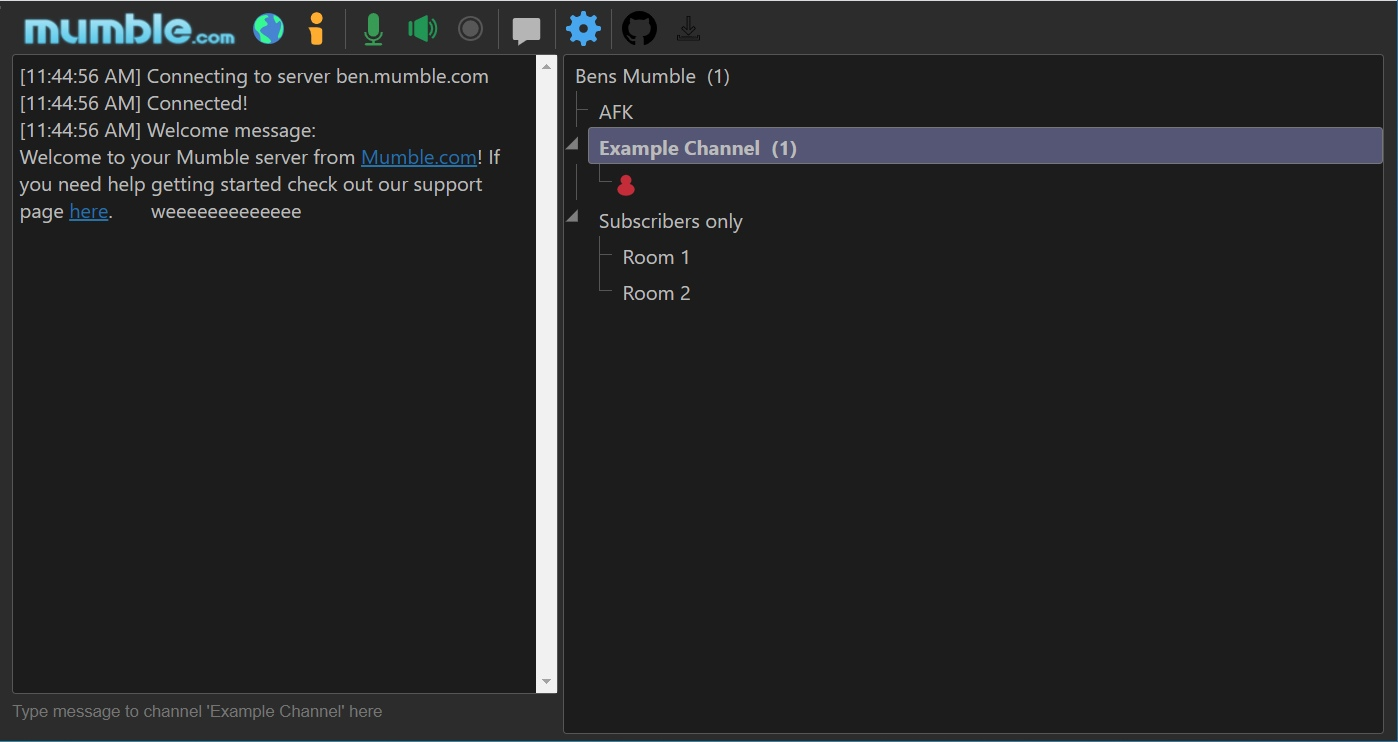Open the server connection globe icon
Image resolution: width=1398 pixels, height=742 pixels.
(267, 28)
